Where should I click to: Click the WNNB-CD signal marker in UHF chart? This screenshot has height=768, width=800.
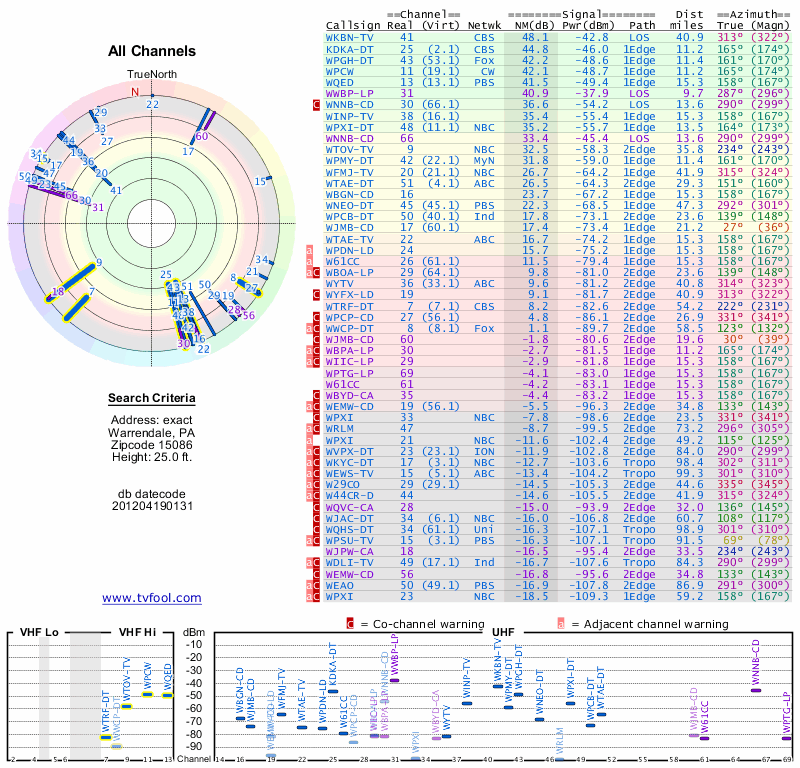tap(756, 690)
